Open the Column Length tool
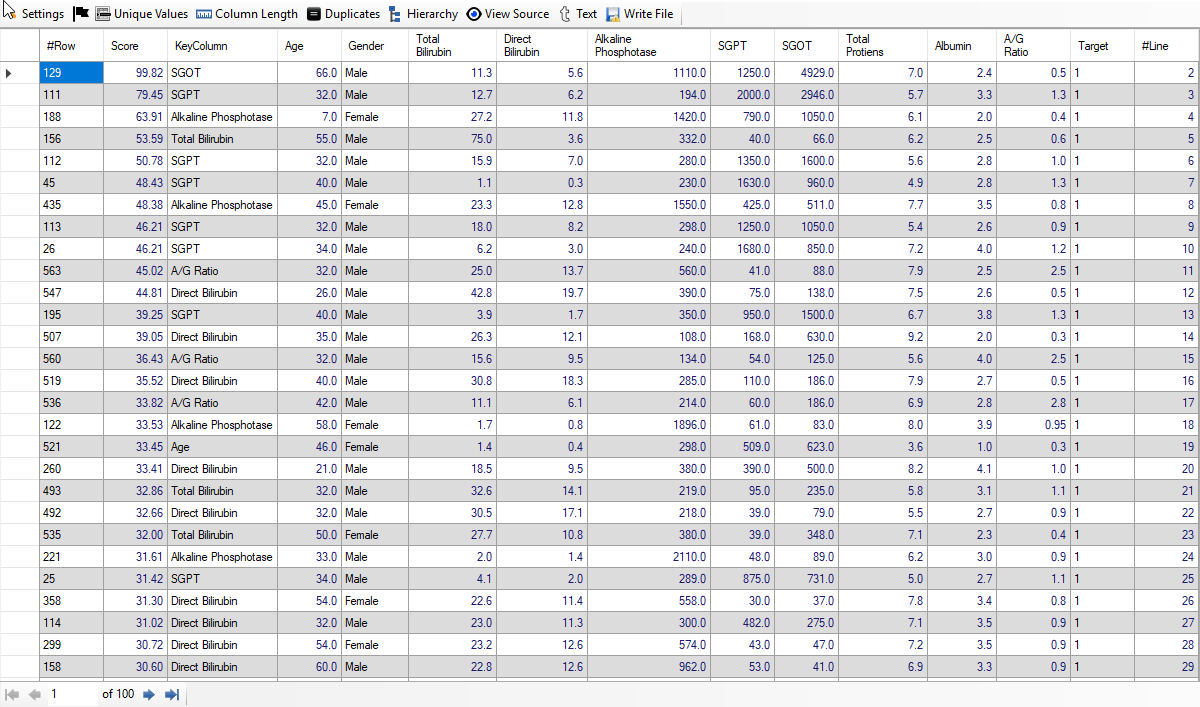1200x707 pixels. (x=204, y=14)
